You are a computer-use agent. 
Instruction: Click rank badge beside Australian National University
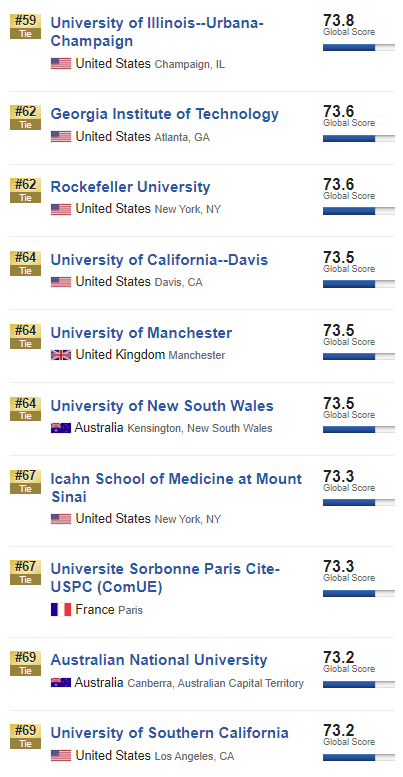click(25, 664)
